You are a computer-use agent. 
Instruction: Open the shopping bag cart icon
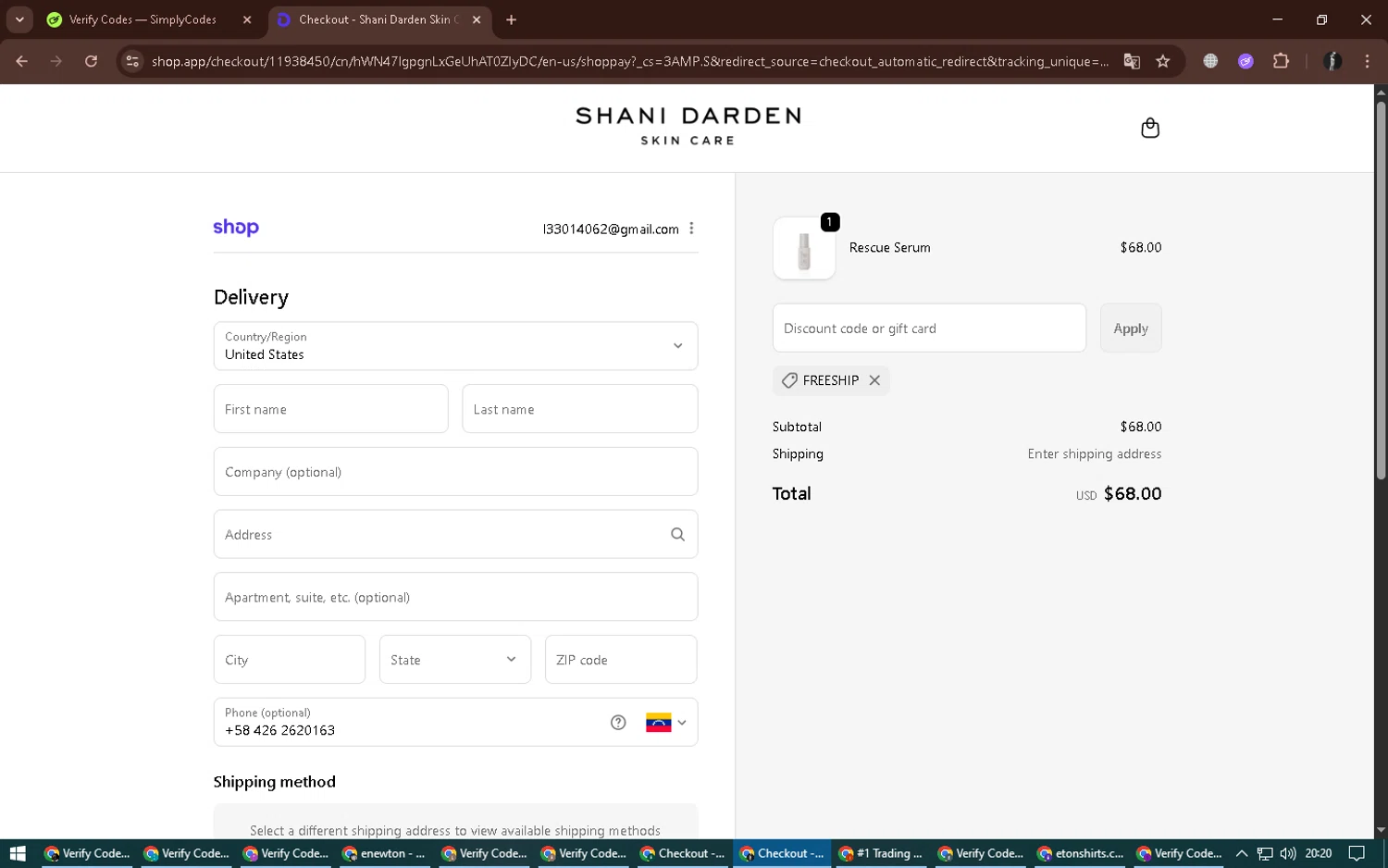click(1150, 128)
